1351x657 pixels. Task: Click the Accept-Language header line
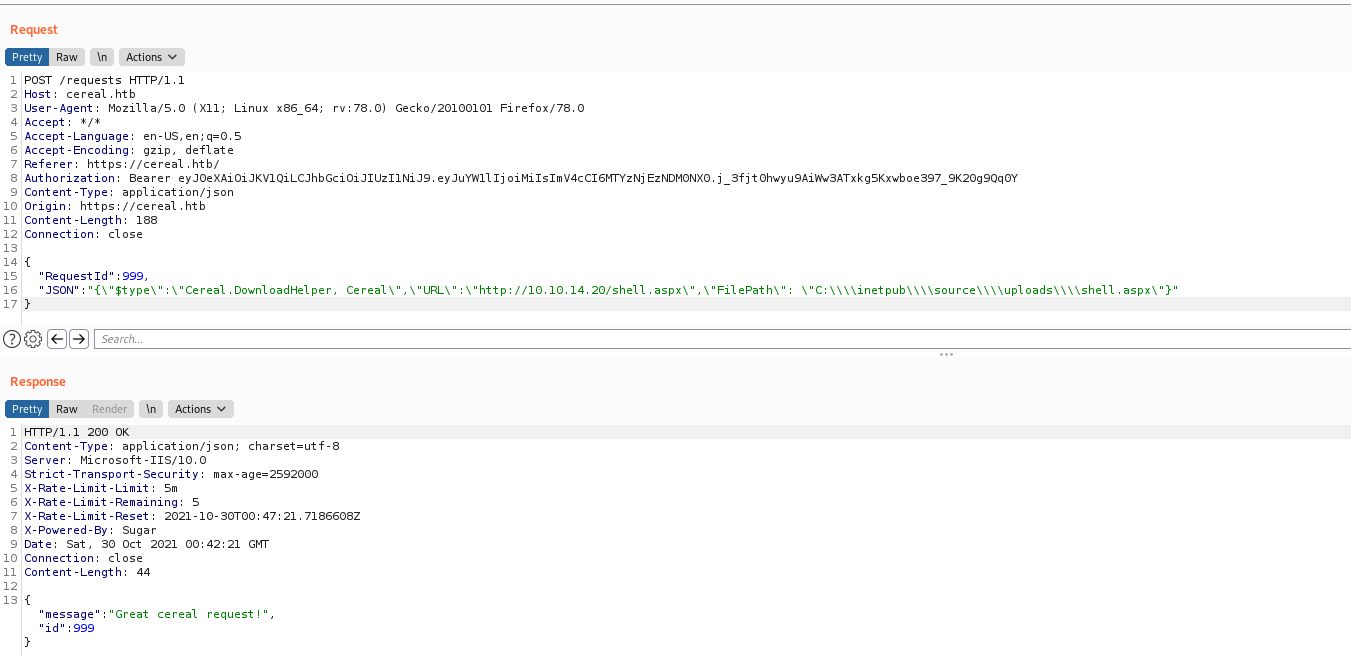coord(132,136)
